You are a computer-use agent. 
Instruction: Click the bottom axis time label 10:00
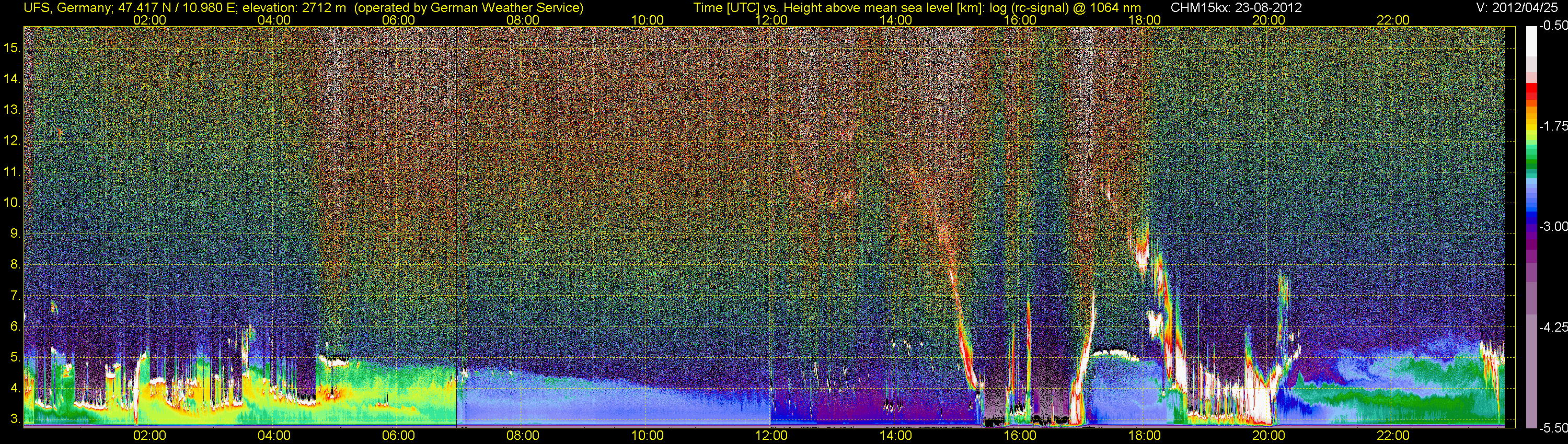[647, 436]
